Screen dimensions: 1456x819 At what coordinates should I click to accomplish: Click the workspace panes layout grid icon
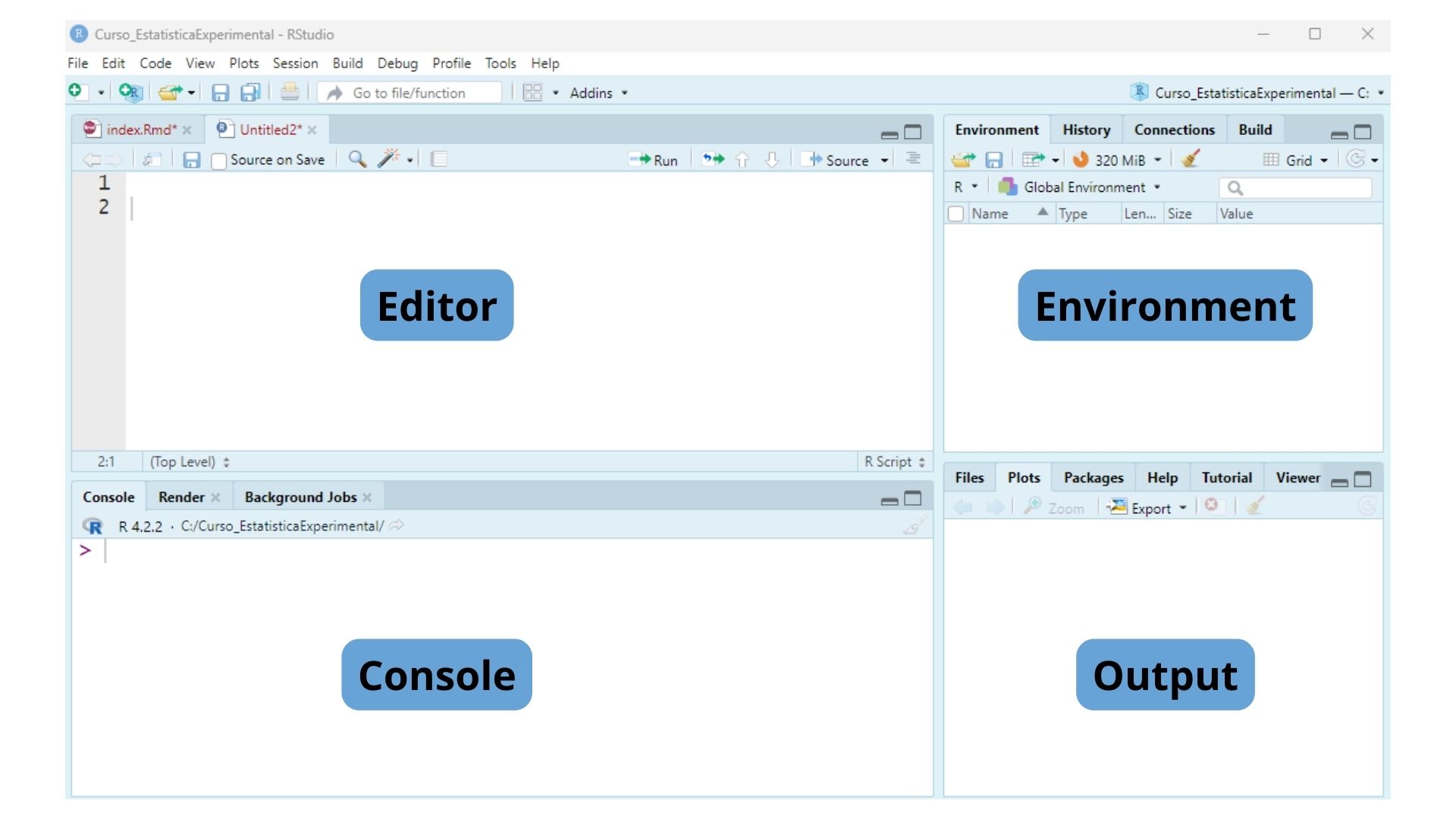tap(533, 93)
